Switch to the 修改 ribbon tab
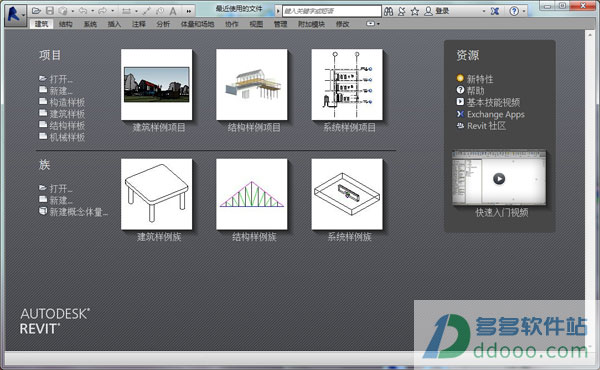Image resolution: width=600 pixels, height=370 pixels. tap(342, 24)
